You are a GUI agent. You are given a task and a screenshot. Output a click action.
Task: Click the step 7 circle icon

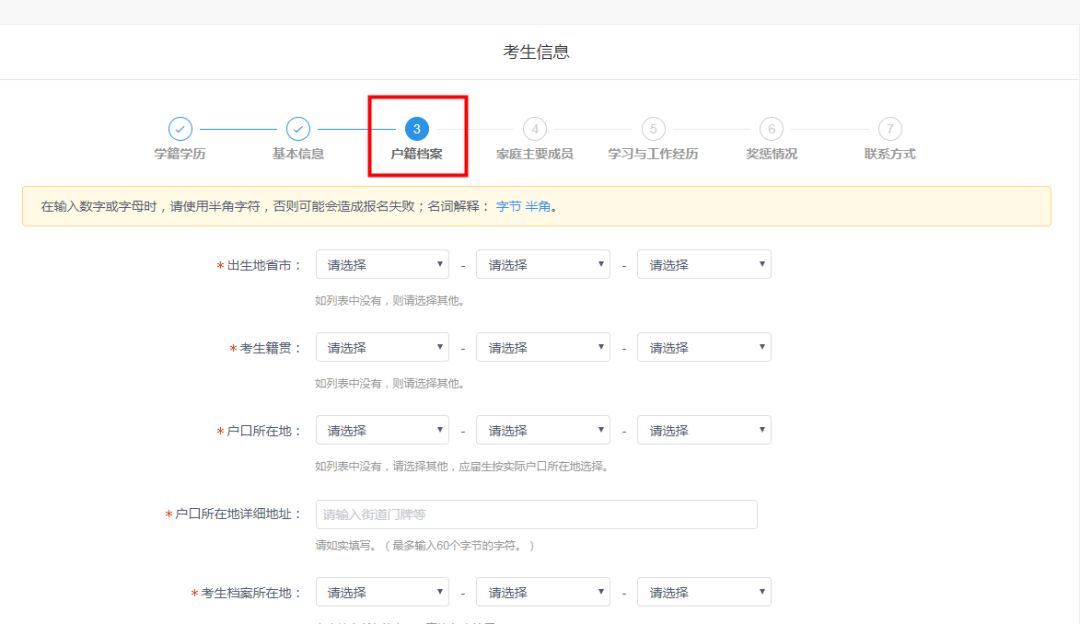tap(889, 129)
